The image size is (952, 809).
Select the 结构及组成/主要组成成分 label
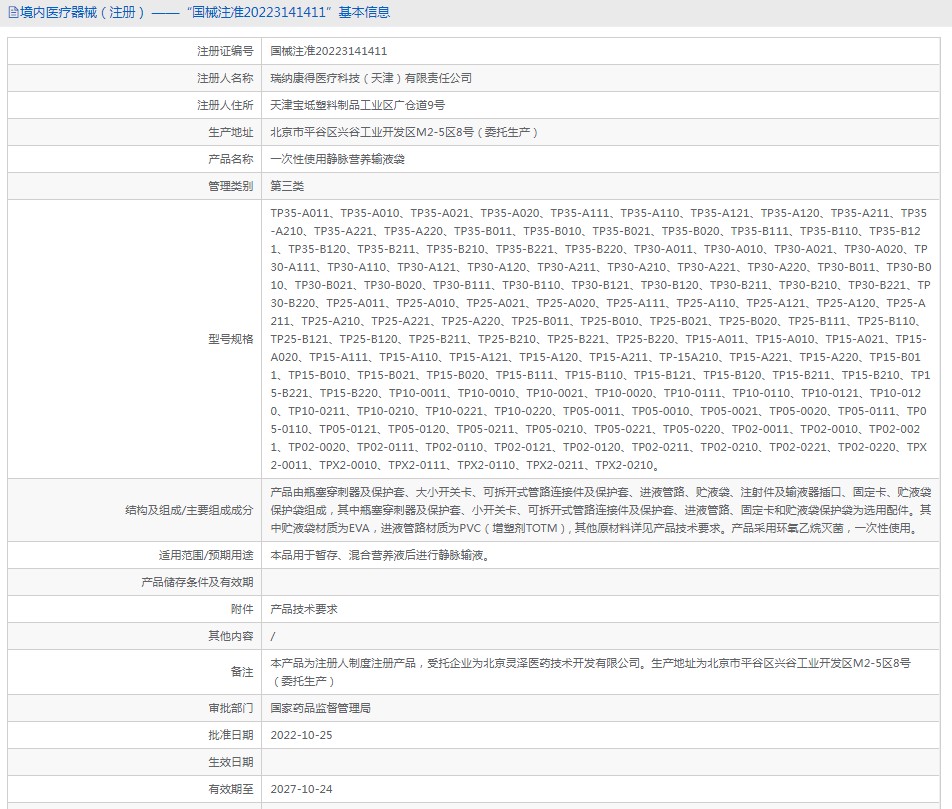pyautogui.click(x=189, y=510)
